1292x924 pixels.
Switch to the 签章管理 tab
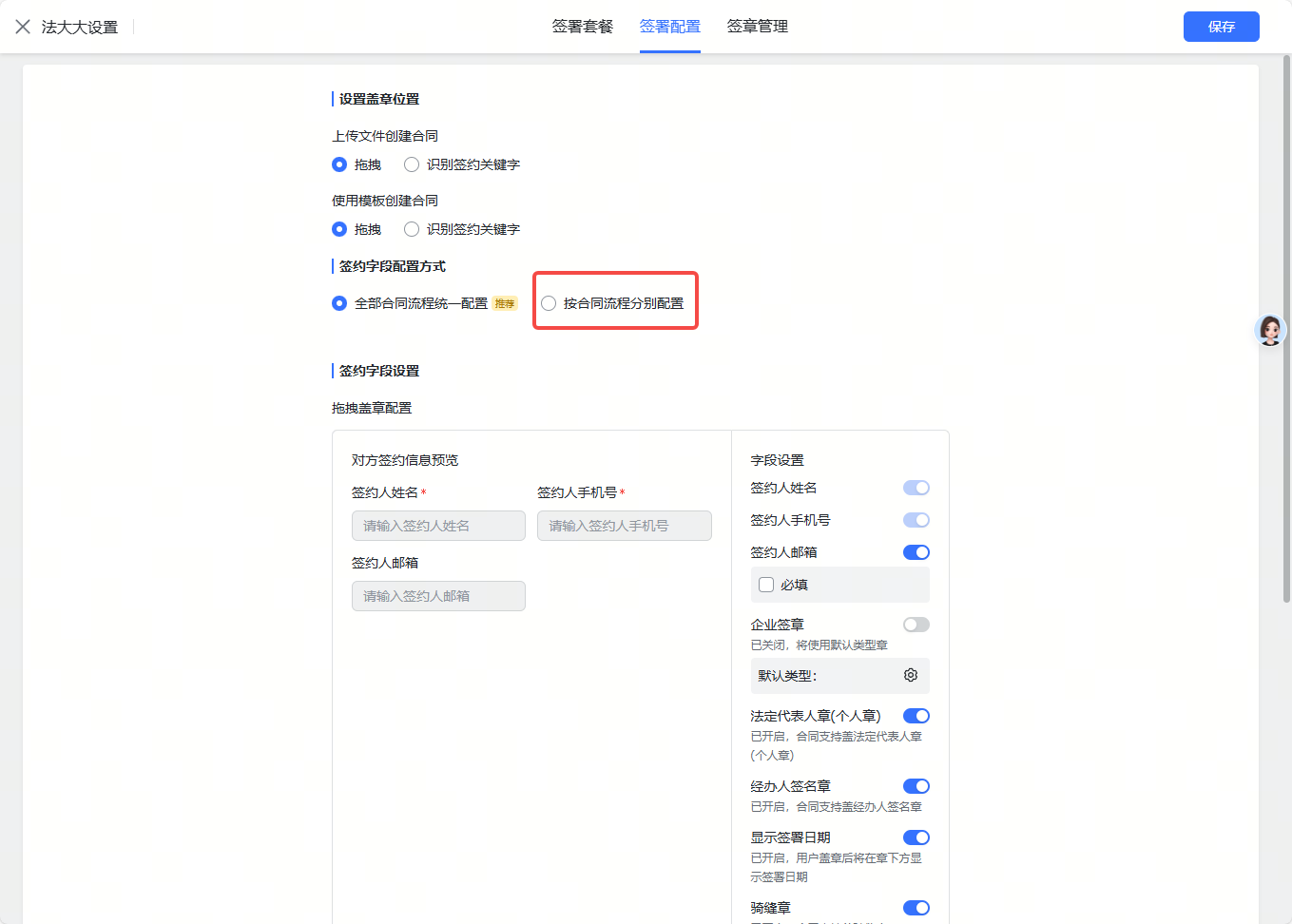pyautogui.click(x=757, y=26)
